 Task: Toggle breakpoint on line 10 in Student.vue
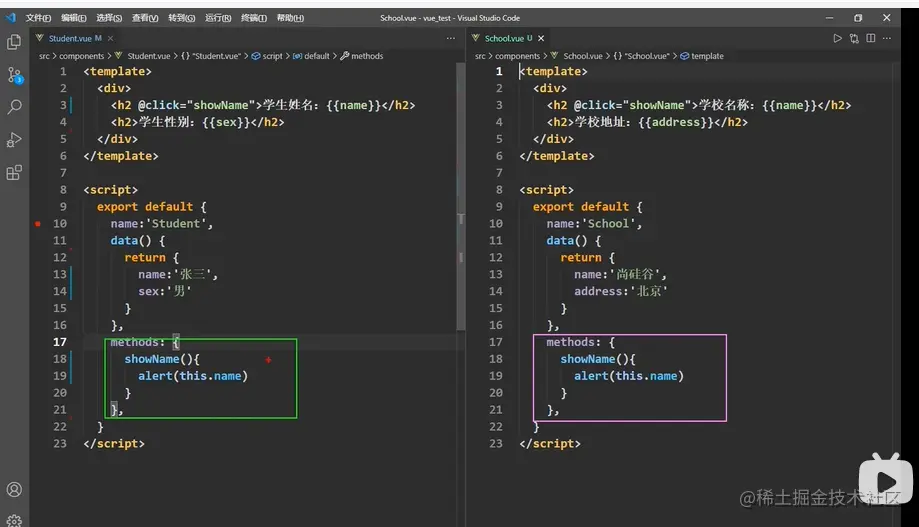coord(38,223)
